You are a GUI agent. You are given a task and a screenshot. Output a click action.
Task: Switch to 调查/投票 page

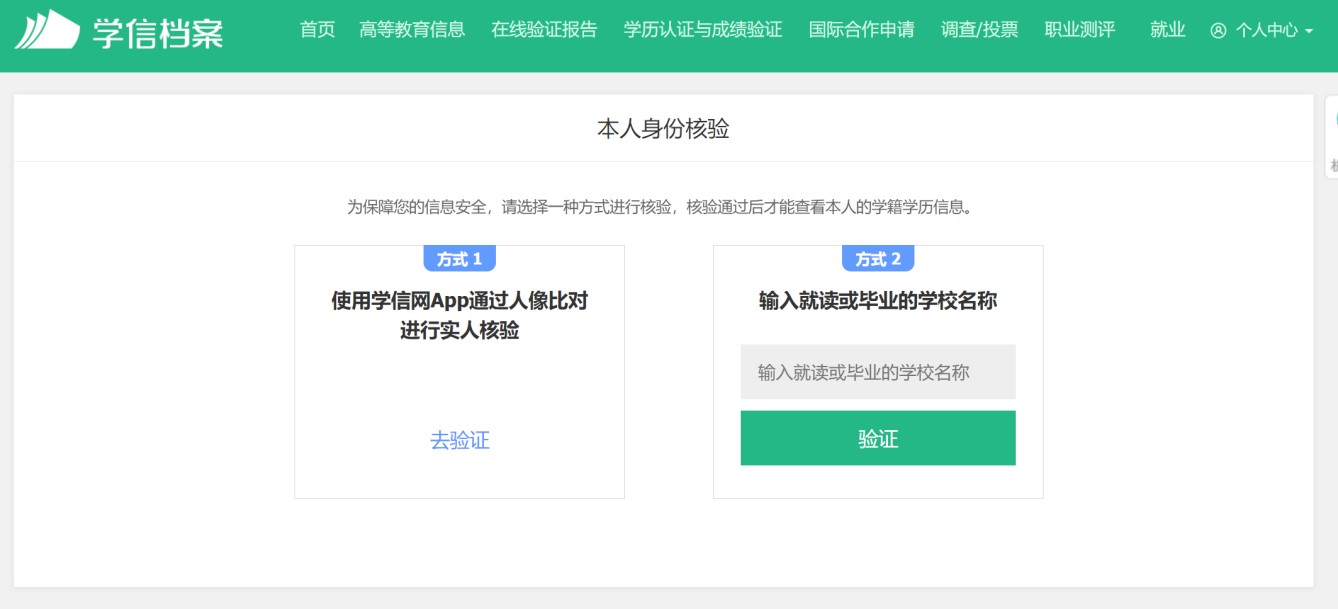pyautogui.click(x=979, y=30)
